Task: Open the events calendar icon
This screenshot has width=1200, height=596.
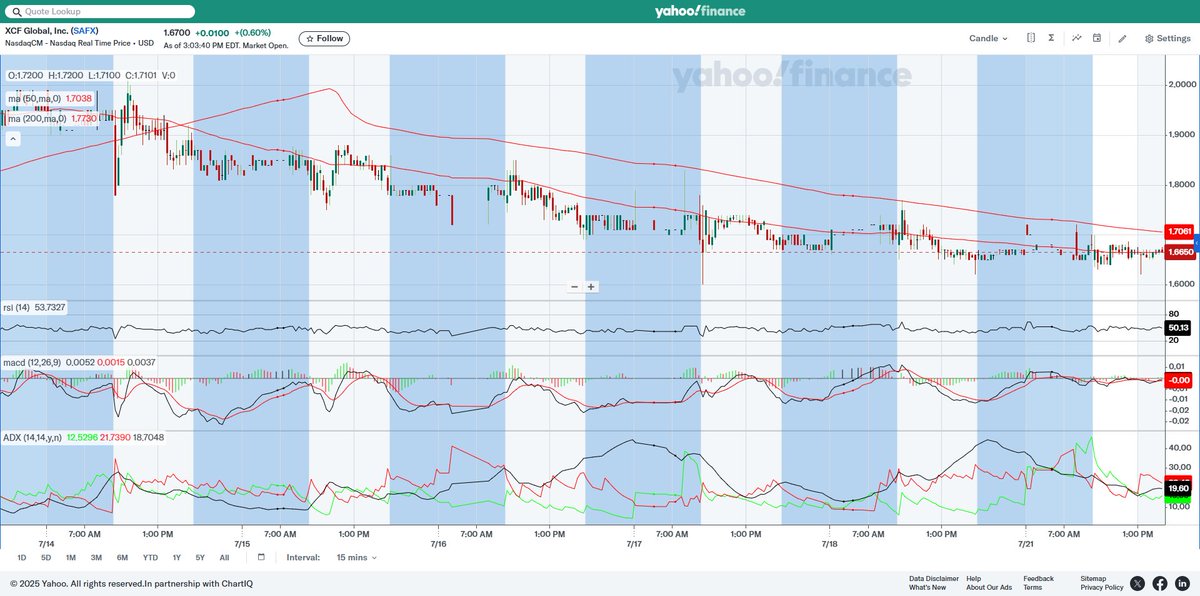Action: 1097,38
